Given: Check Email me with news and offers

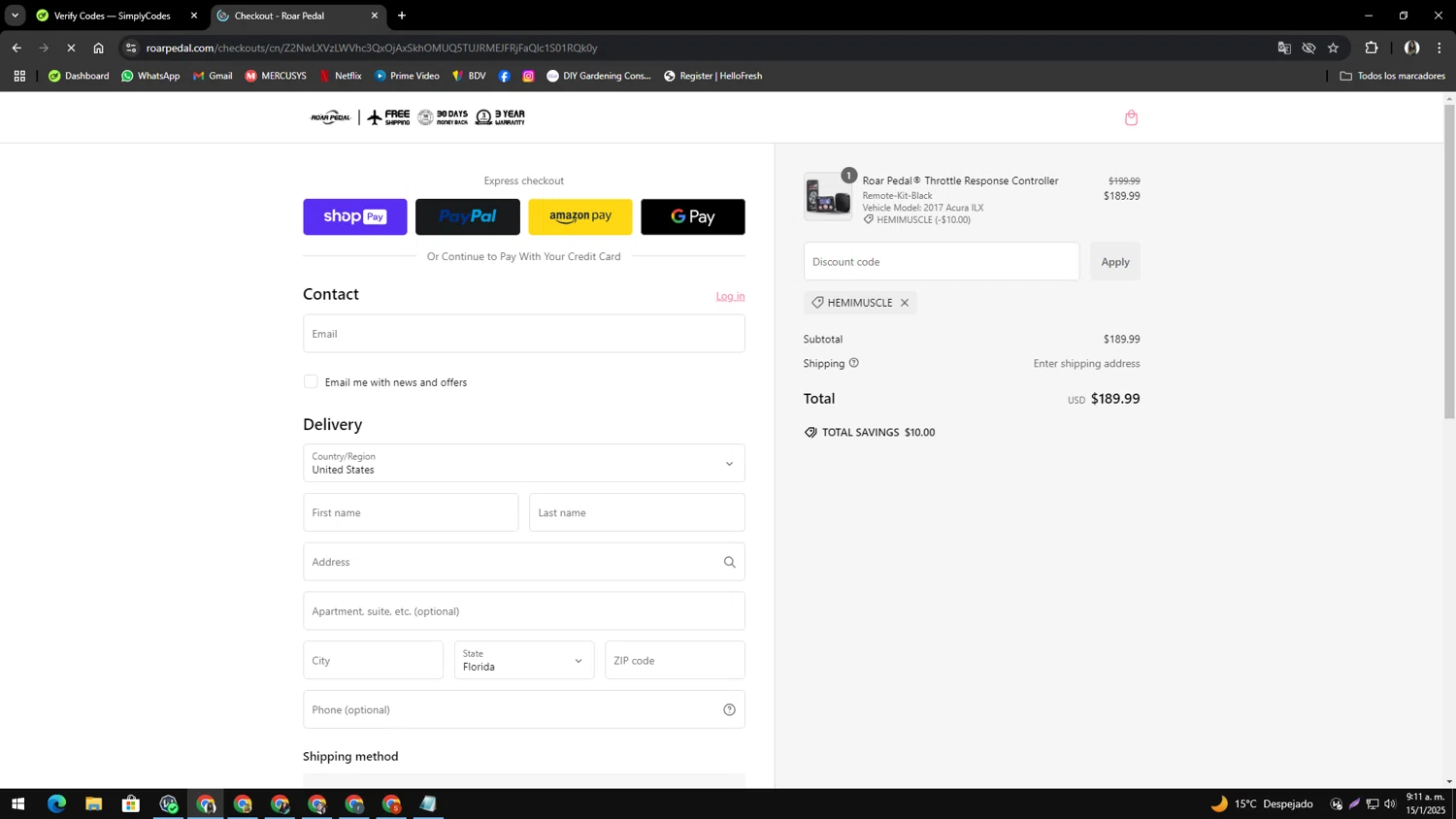Looking at the screenshot, I should point(311,381).
